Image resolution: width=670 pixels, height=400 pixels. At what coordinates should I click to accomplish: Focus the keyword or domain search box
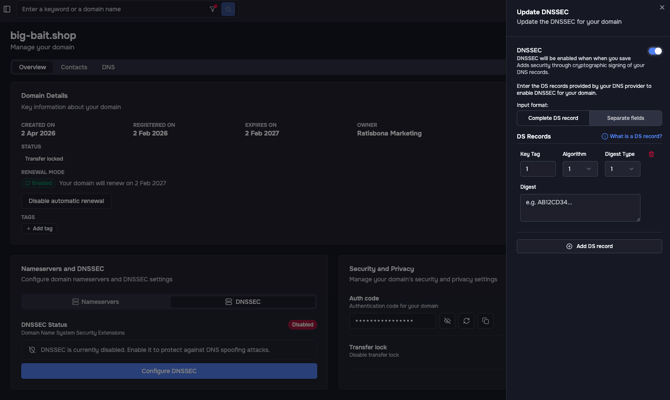click(113, 9)
